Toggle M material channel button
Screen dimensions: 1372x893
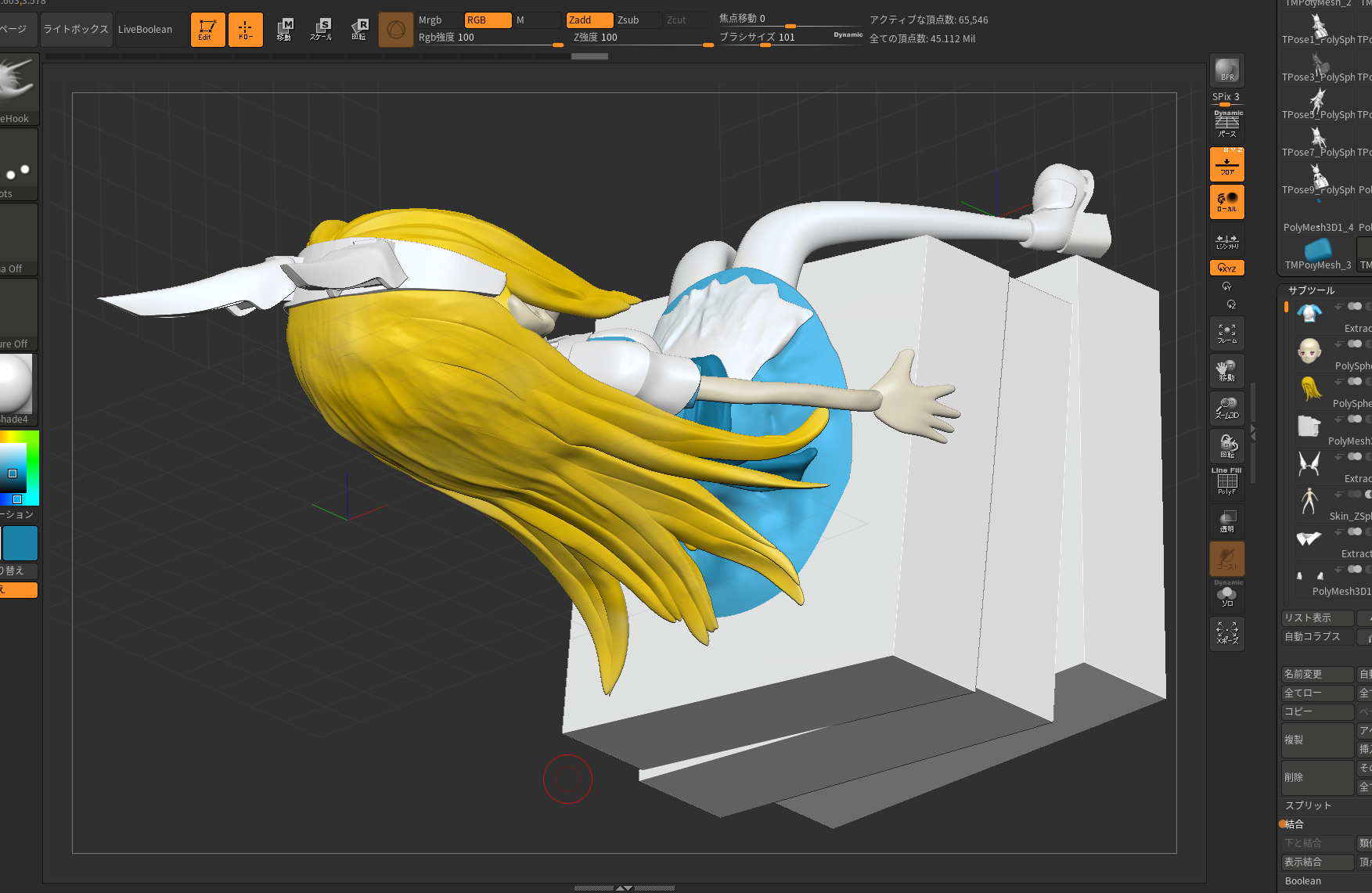(x=537, y=20)
